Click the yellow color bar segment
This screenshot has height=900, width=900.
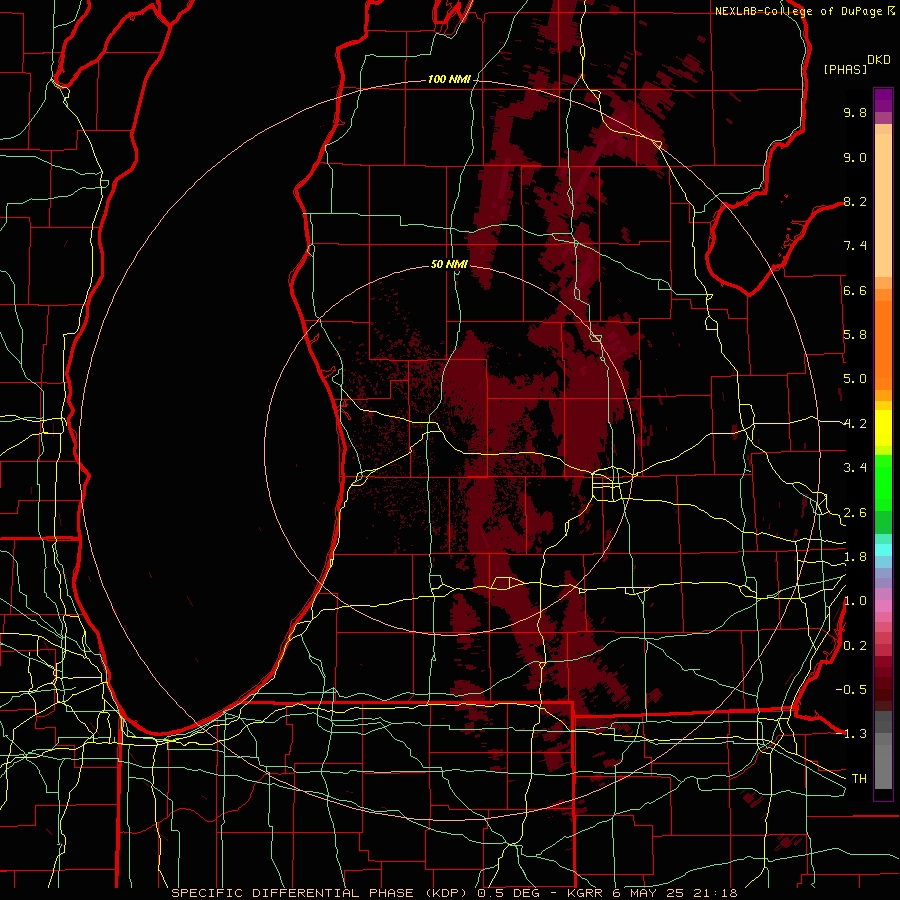[883, 428]
